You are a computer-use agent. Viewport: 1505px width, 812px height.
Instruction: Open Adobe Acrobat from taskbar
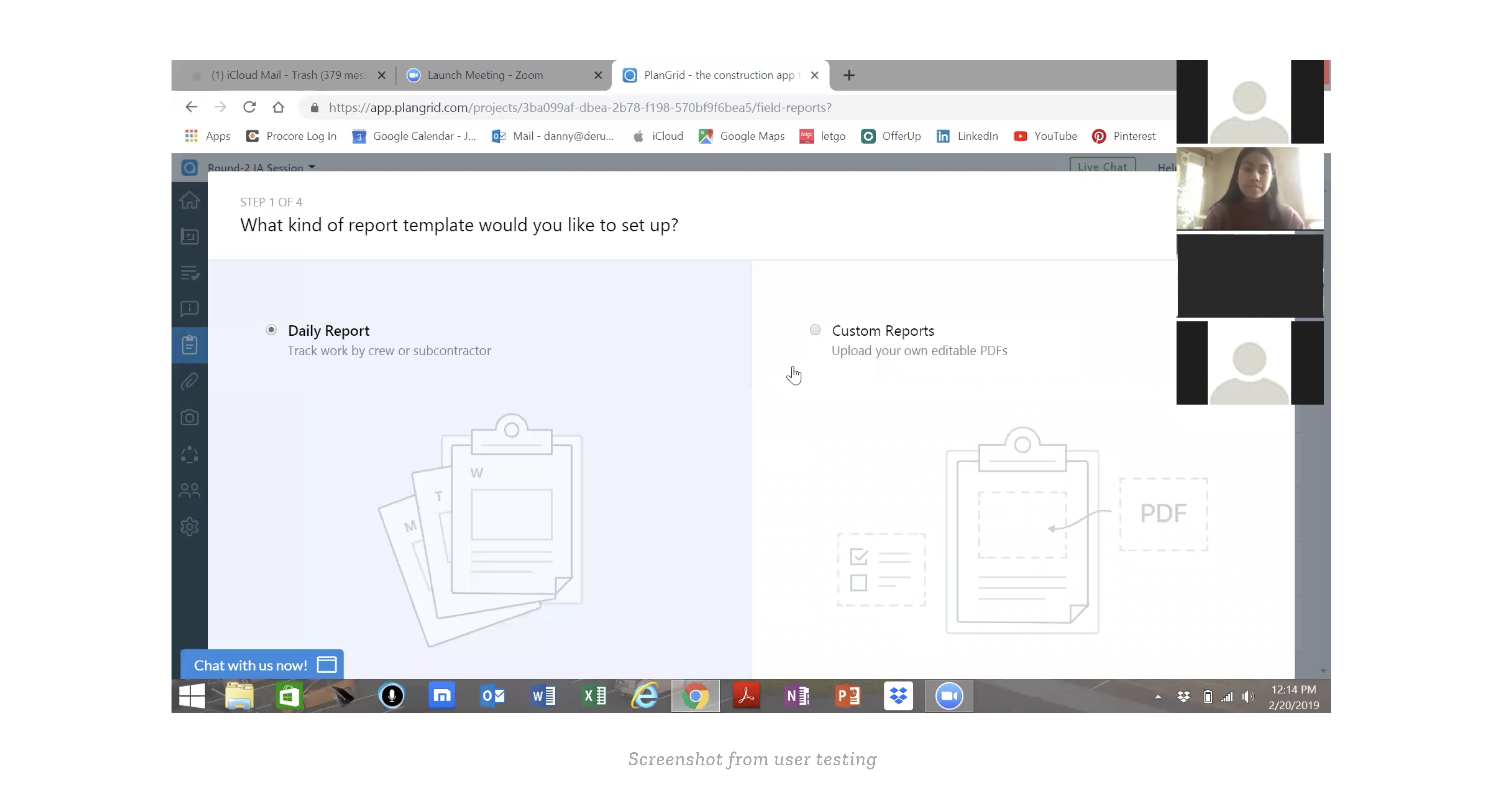pos(746,696)
